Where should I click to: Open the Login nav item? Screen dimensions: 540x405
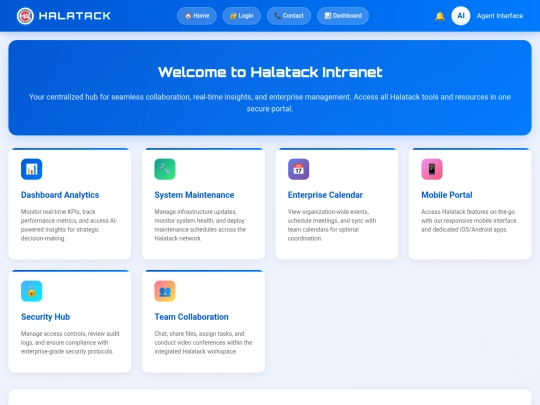tap(241, 16)
